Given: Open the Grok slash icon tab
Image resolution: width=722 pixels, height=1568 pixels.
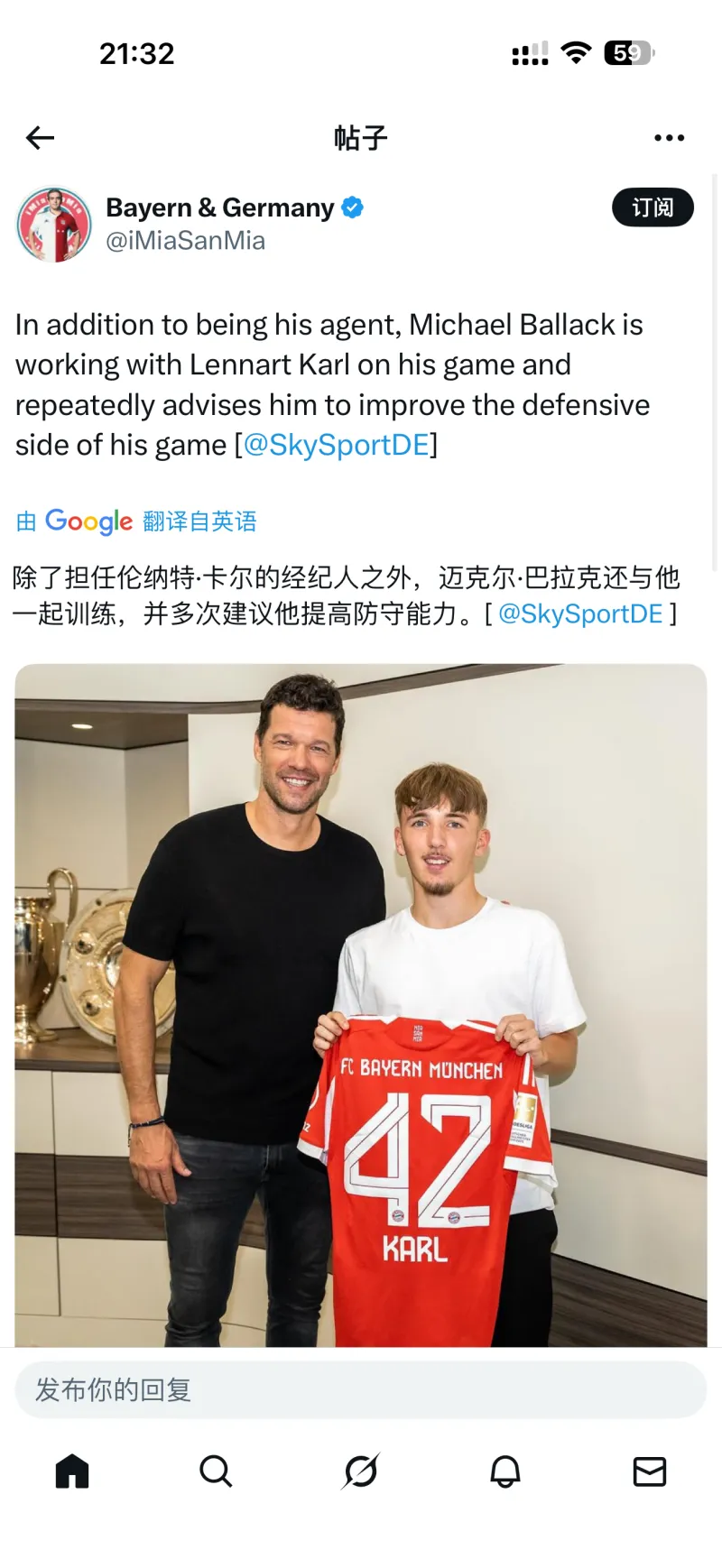Looking at the screenshot, I should (361, 1471).
